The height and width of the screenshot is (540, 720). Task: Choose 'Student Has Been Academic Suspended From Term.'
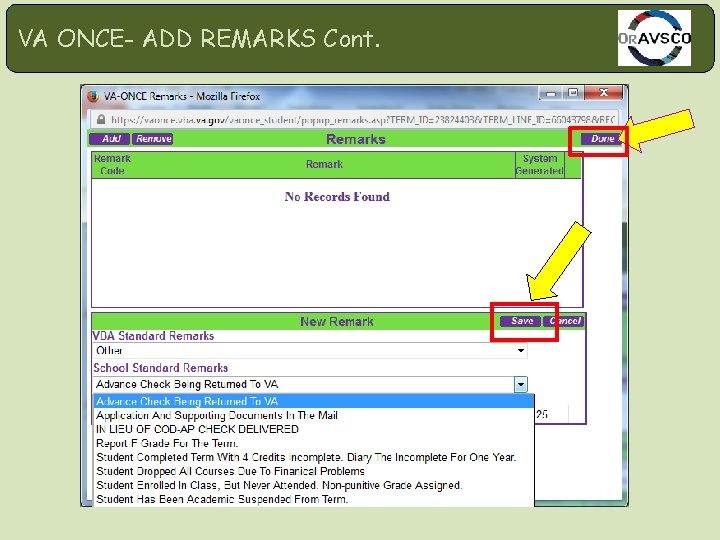(314, 499)
